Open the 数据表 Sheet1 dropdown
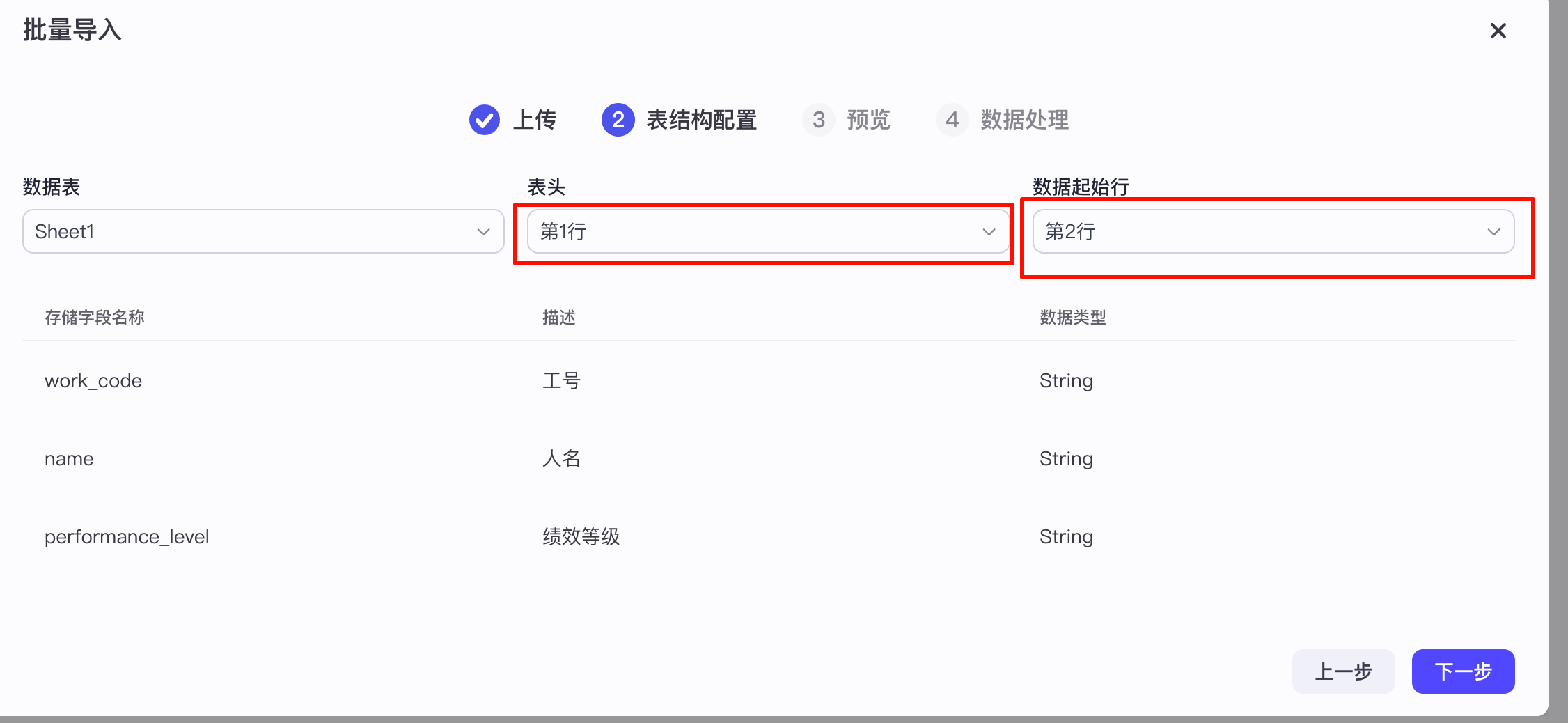Image resolution: width=1568 pixels, height=723 pixels. [x=262, y=231]
